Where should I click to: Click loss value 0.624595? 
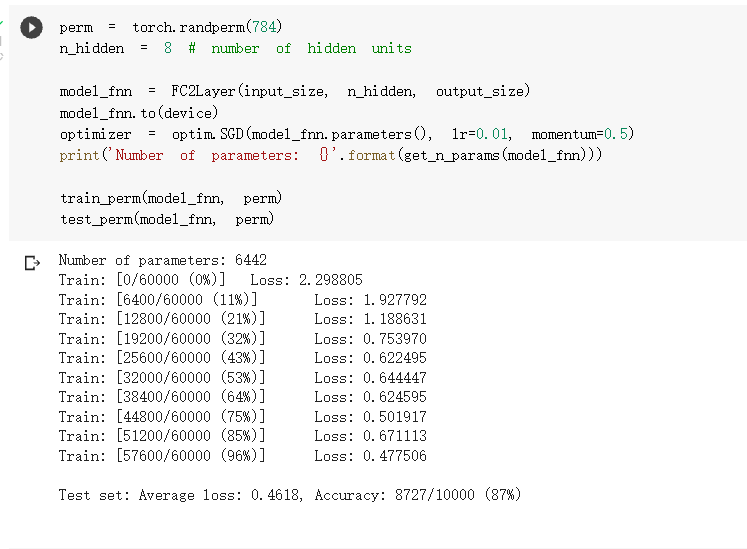(395, 397)
